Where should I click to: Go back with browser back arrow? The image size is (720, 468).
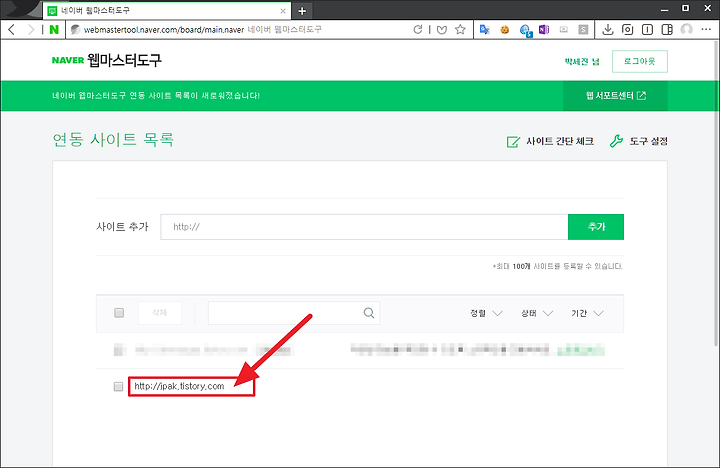pyautogui.click(x=12, y=30)
